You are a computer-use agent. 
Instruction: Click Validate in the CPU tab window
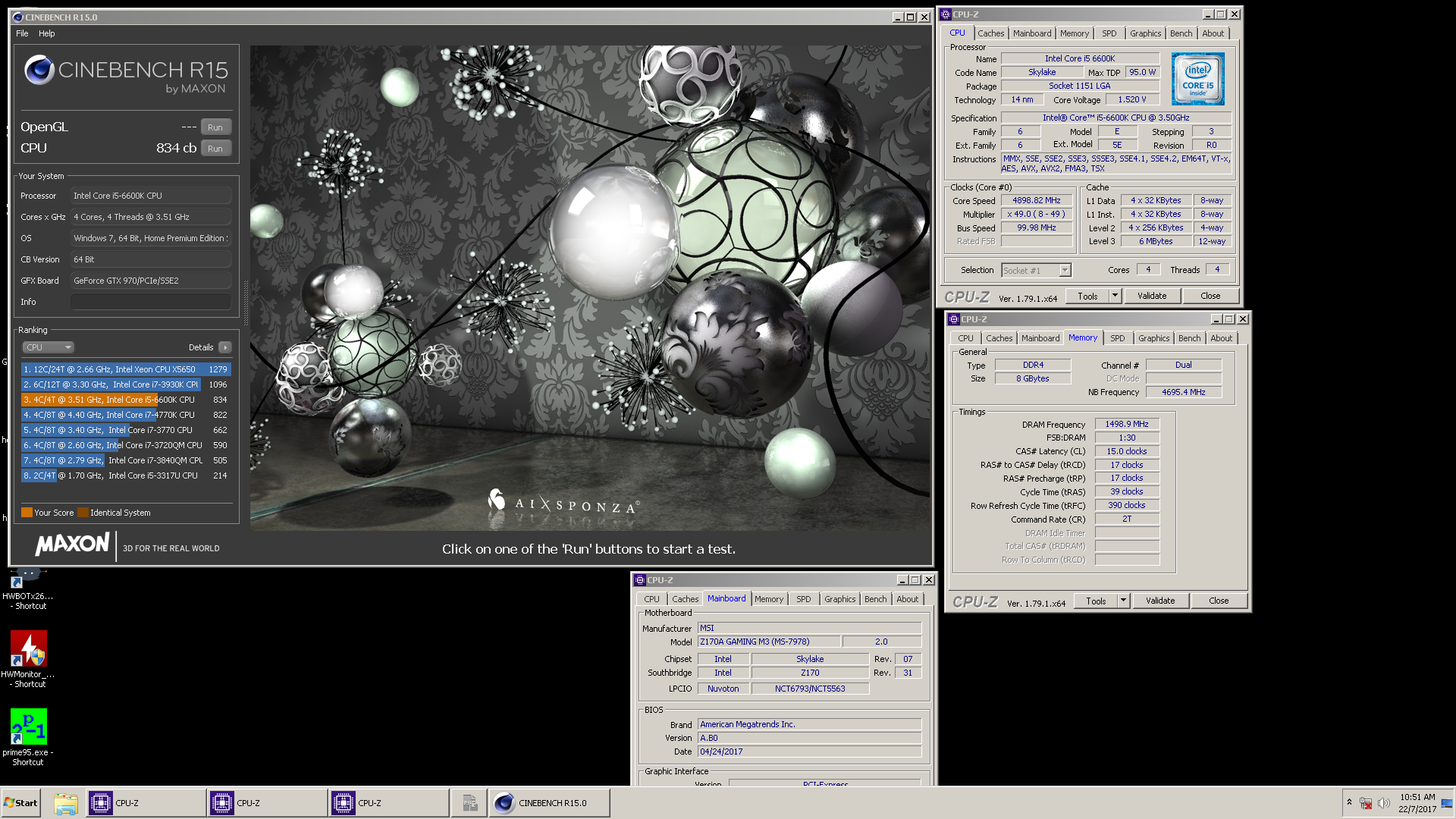pos(1151,296)
